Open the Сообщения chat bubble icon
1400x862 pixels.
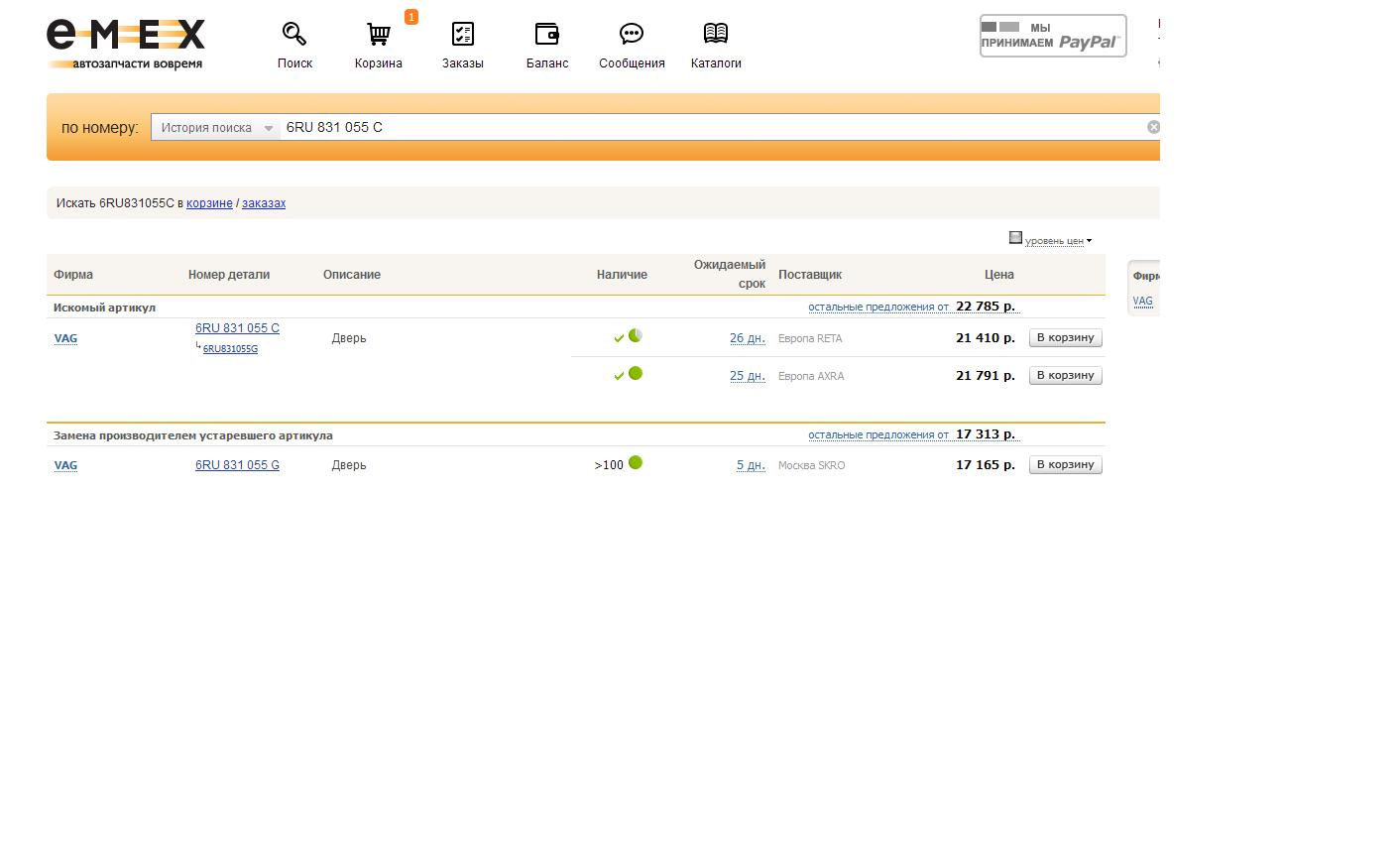(x=631, y=35)
